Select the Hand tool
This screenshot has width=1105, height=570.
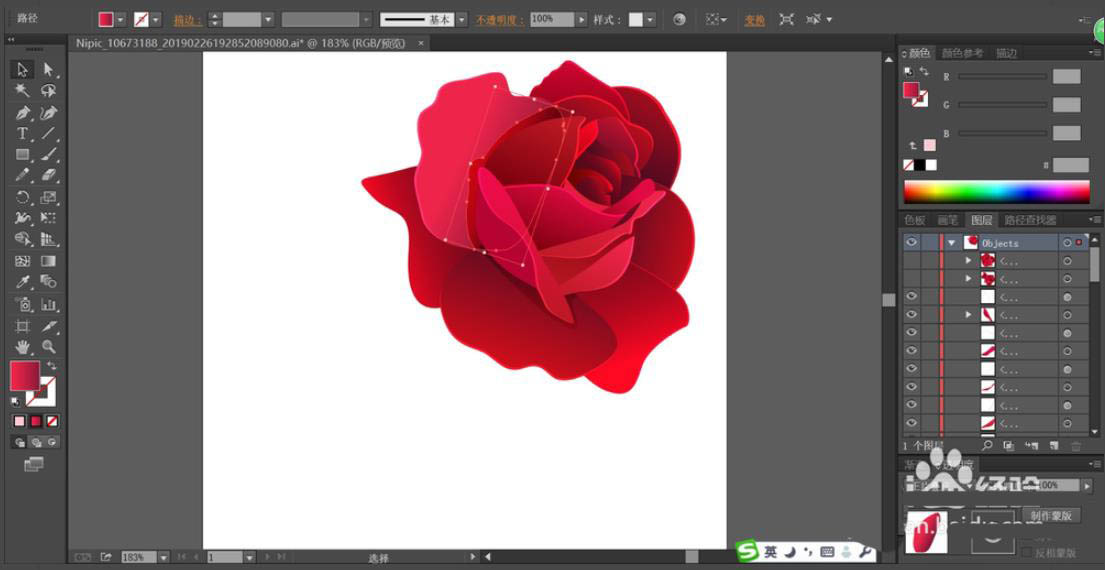tap(23, 347)
